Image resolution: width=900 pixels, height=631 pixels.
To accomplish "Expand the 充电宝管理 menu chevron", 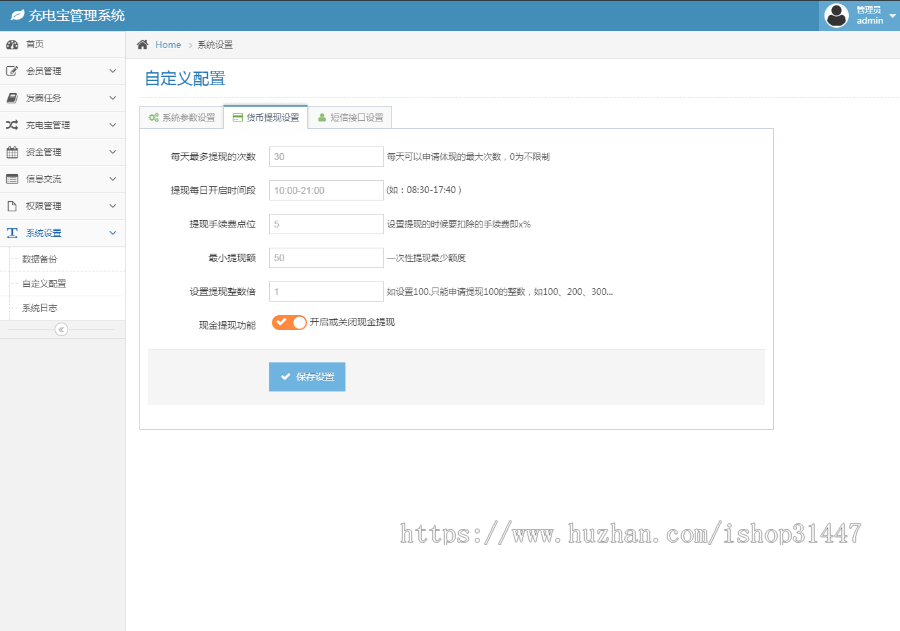I will [x=112, y=125].
